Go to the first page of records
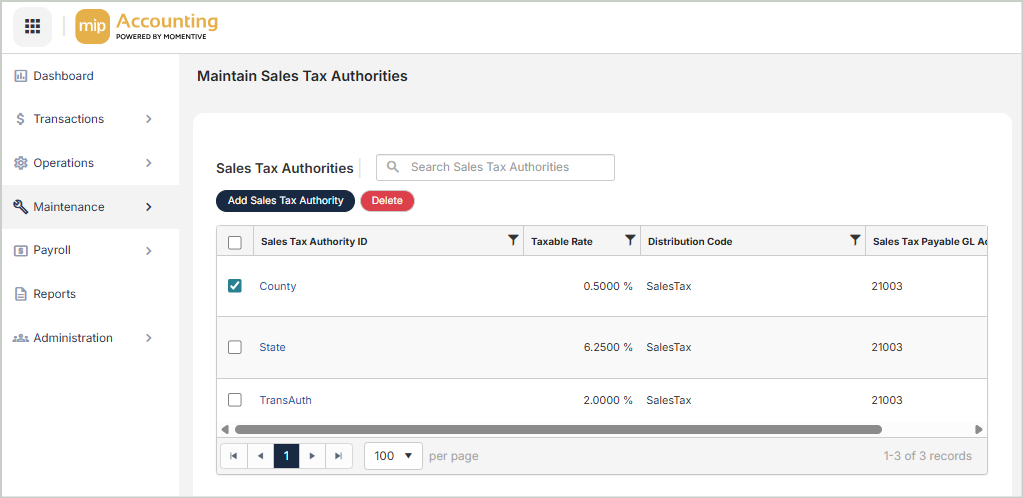The image size is (1023, 498). pos(233,456)
